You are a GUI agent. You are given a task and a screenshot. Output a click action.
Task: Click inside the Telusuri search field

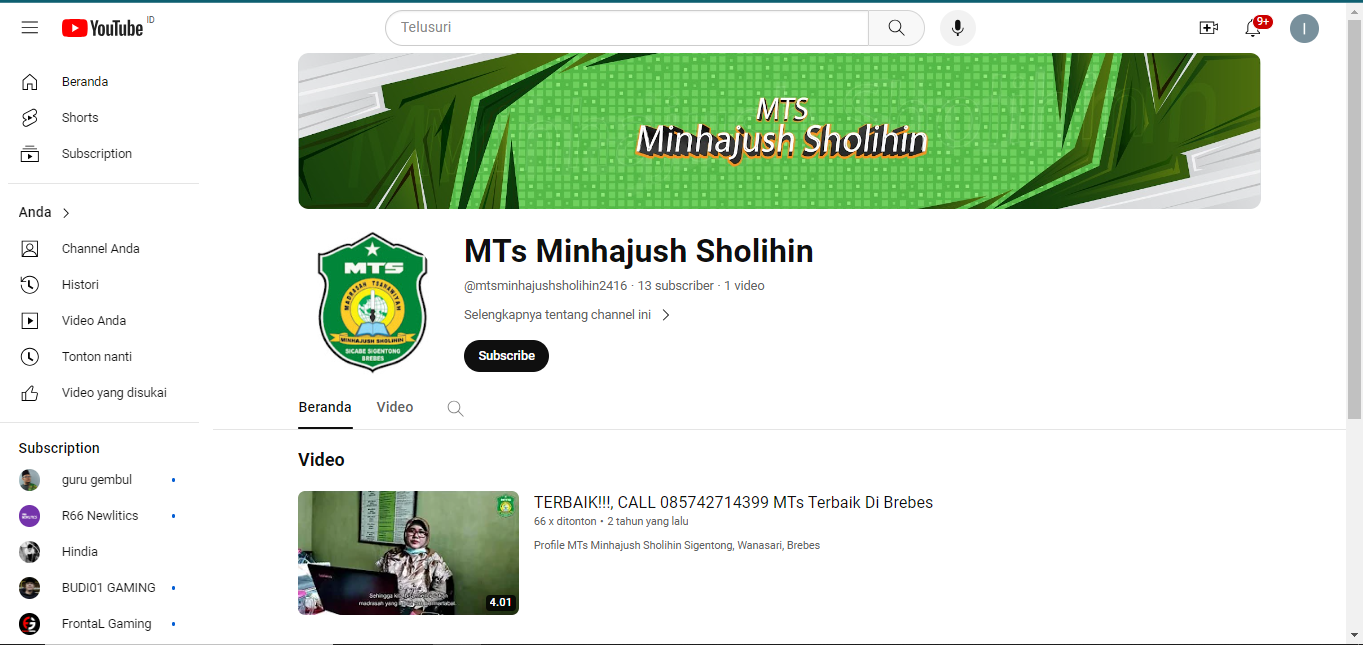tap(627, 28)
